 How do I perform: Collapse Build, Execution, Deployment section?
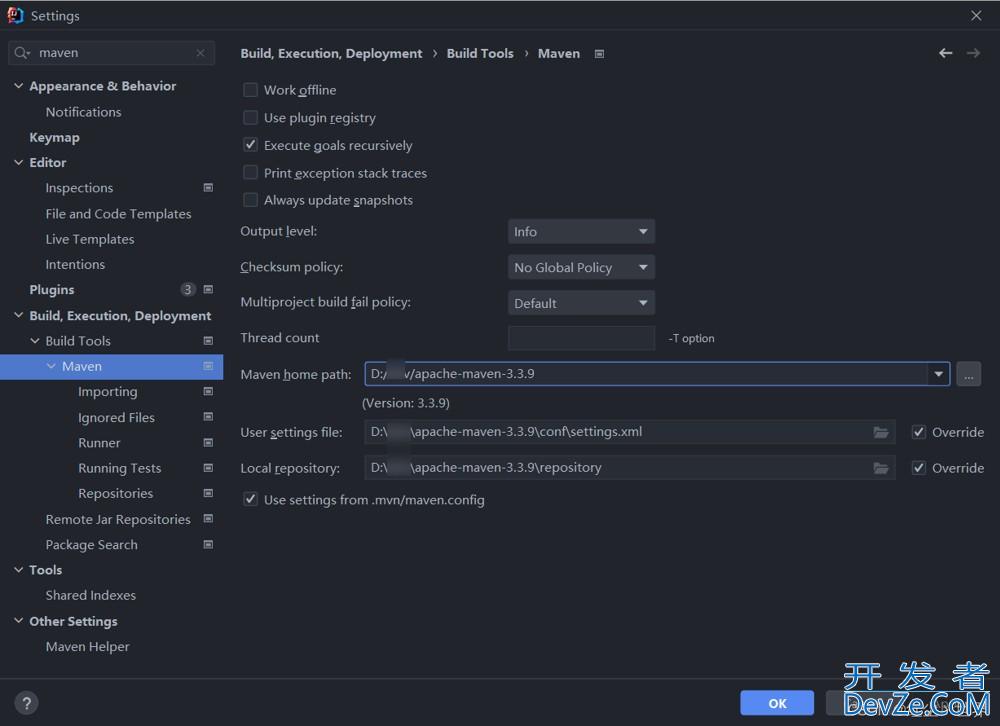[18, 315]
